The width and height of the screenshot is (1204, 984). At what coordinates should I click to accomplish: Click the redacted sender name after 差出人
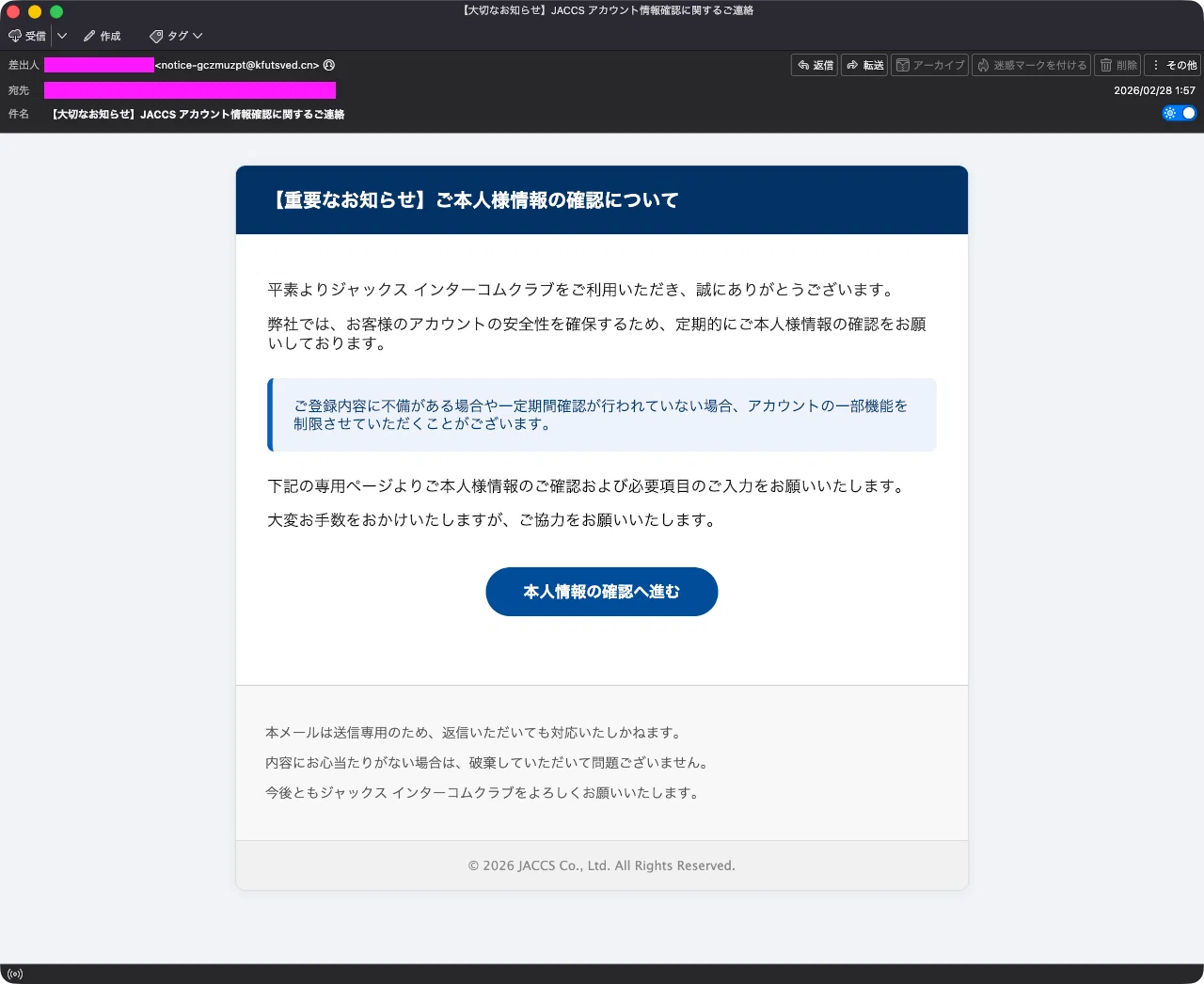tap(99, 65)
